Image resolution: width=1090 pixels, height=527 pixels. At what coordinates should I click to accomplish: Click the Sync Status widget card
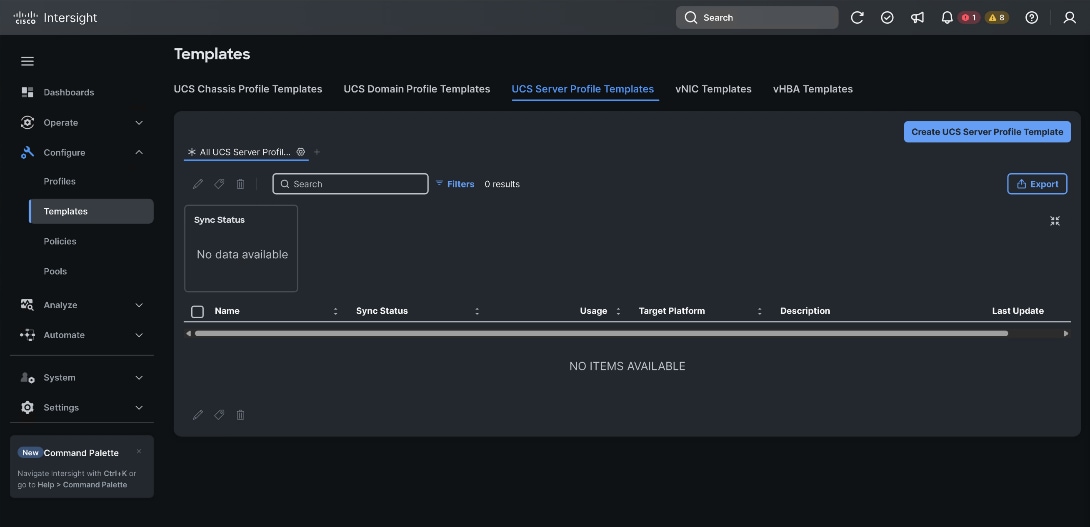pyautogui.click(x=241, y=248)
